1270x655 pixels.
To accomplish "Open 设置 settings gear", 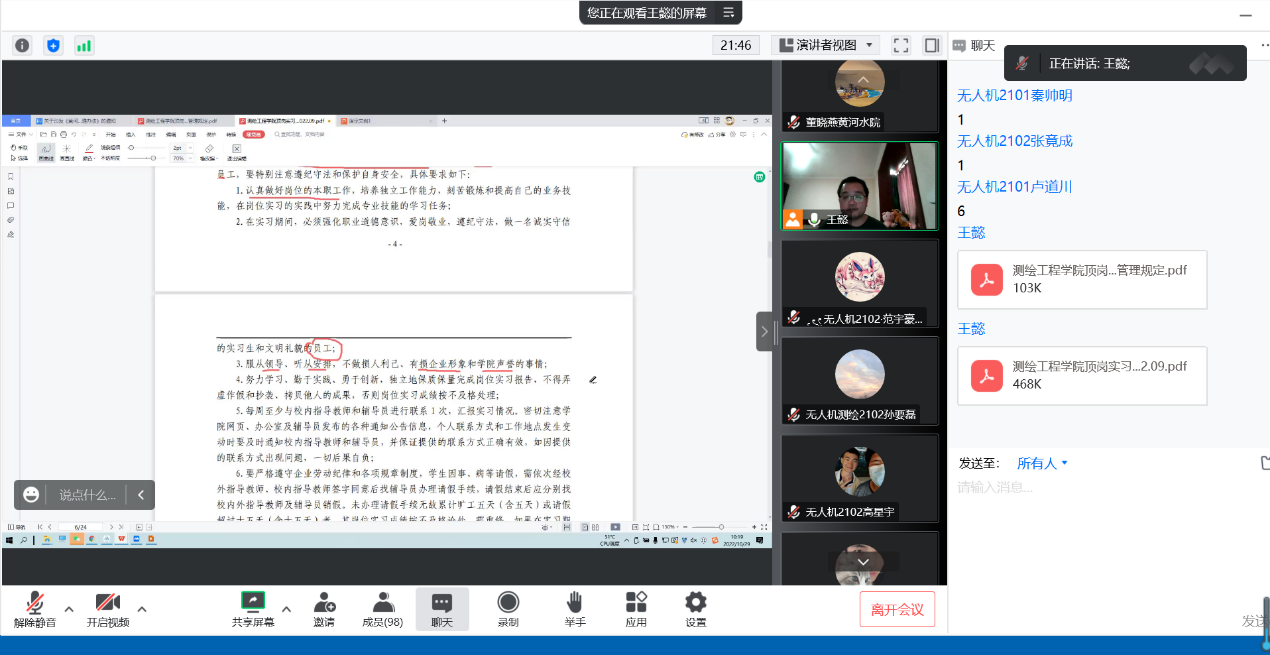I will pos(695,609).
